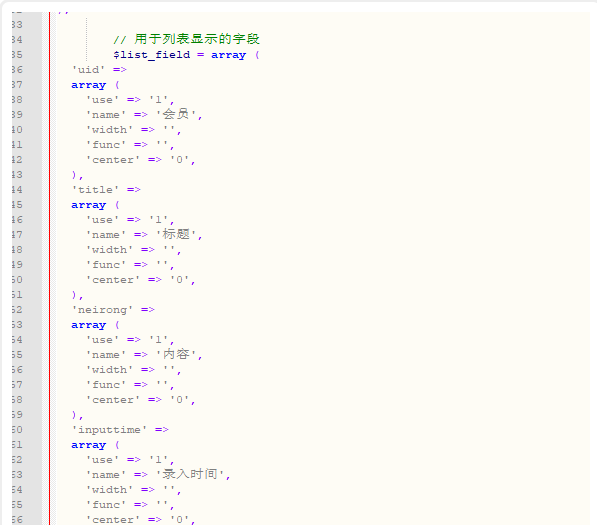Screen dimensions: 597x525
Task: Click the 'width' key inside the neirong array
Action: [x=109, y=370]
